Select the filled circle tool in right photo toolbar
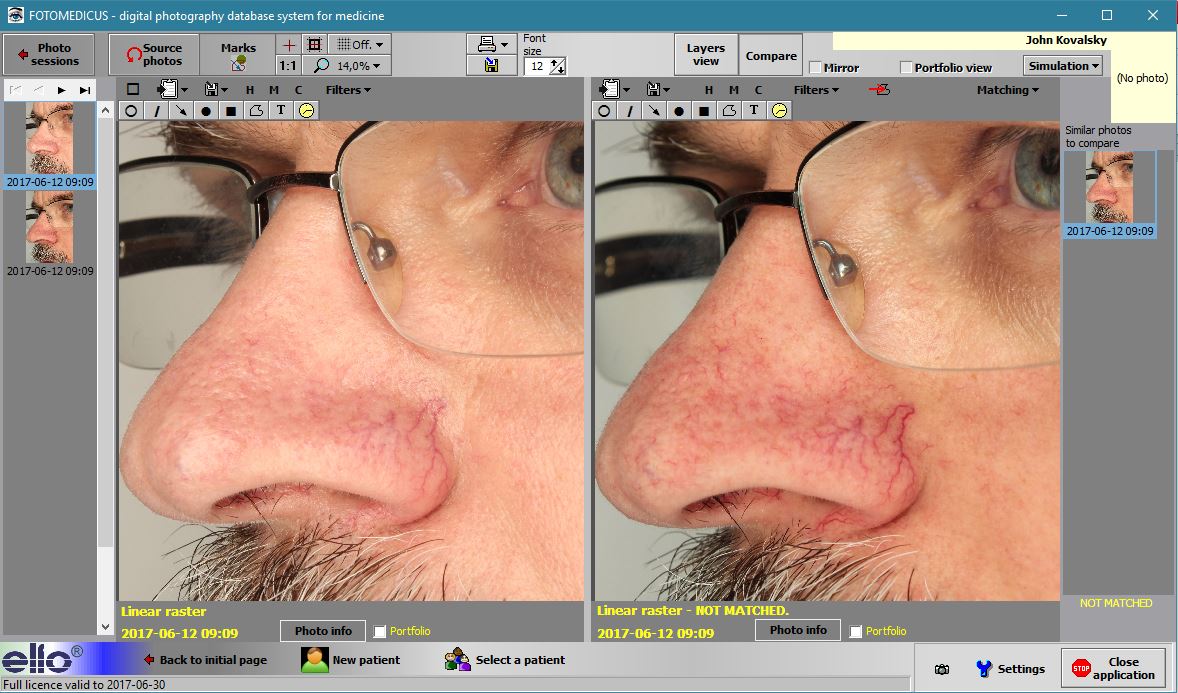 tap(679, 110)
